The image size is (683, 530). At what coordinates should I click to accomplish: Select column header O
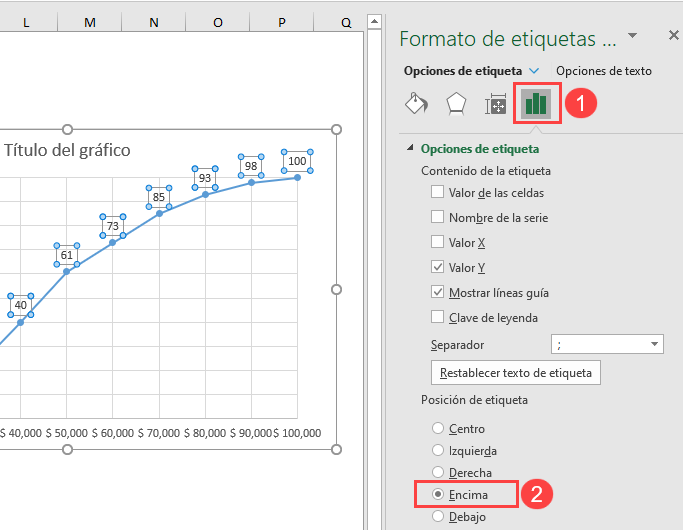click(218, 22)
